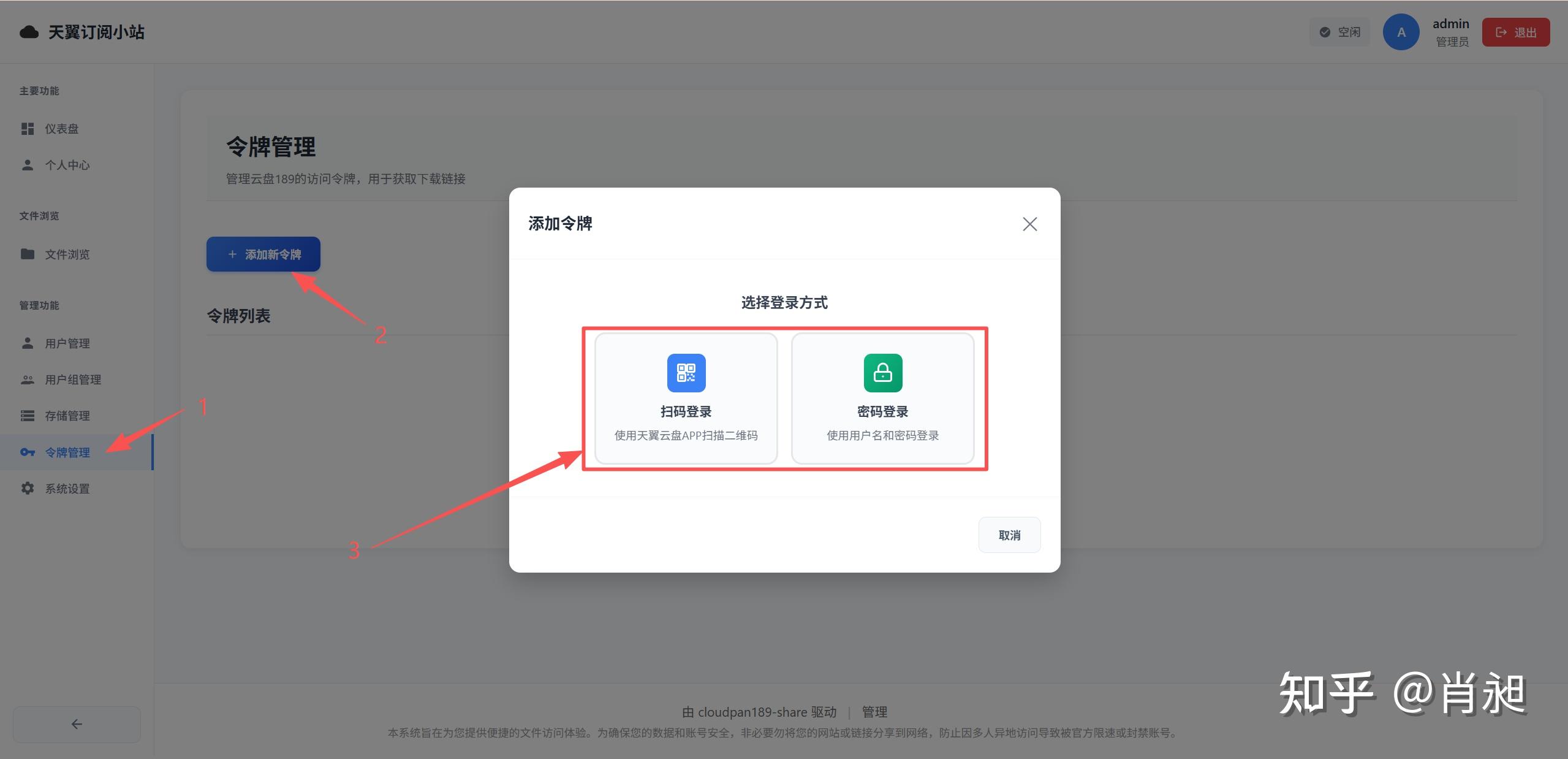The height and width of the screenshot is (759, 1568).
Task: Select the password login lock icon
Action: tap(882, 372)
